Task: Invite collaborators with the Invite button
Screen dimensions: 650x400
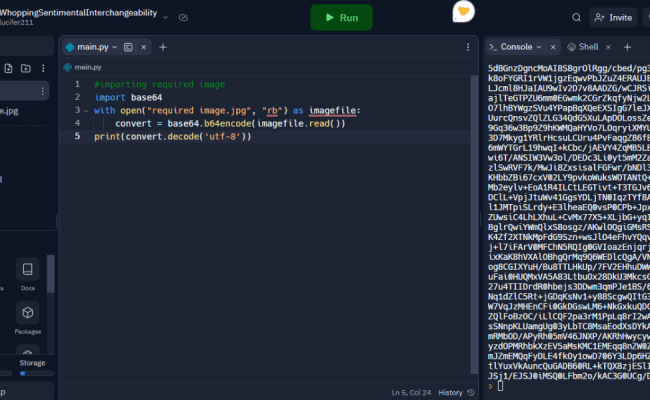Action: (613, 17)
